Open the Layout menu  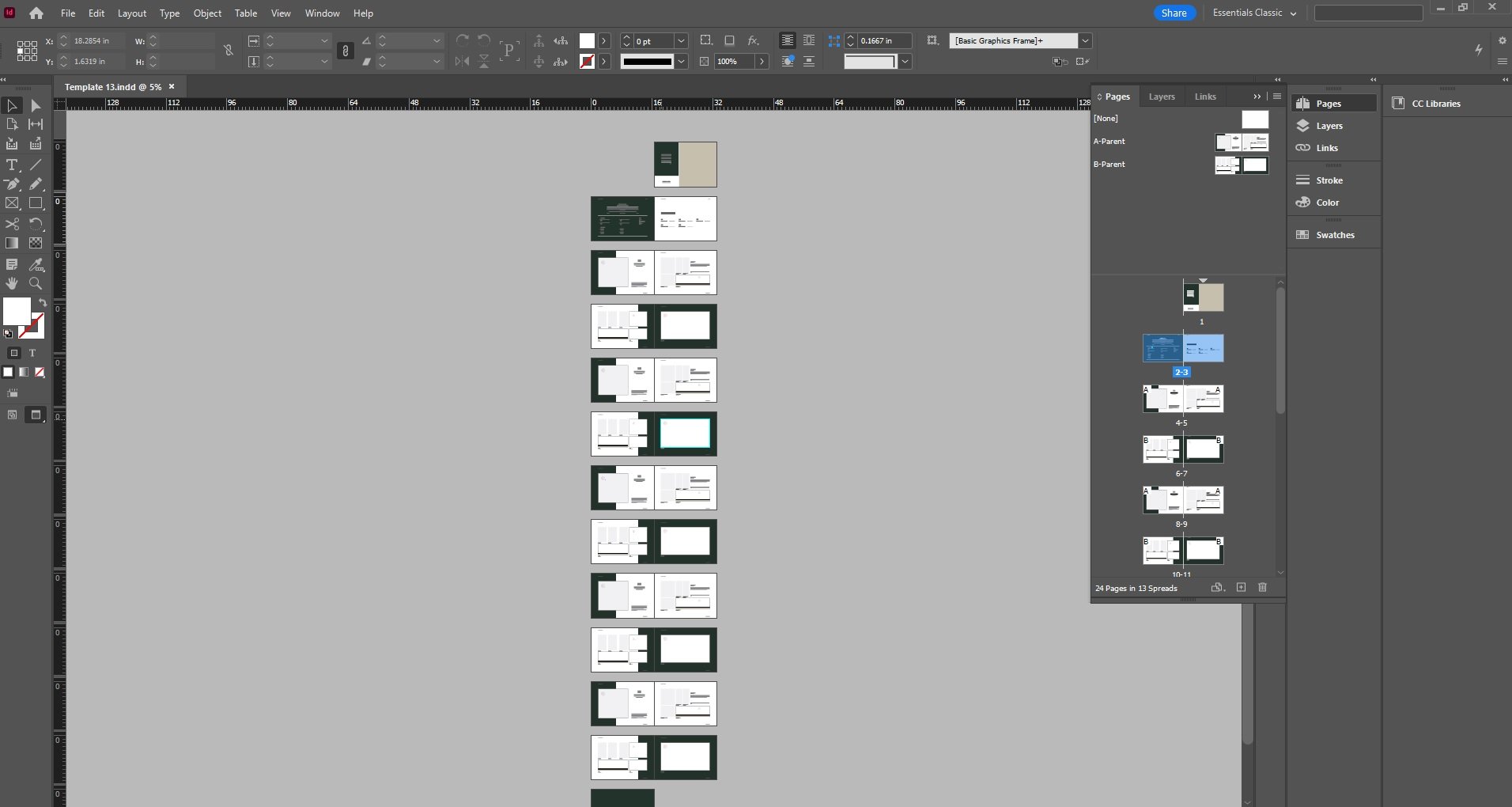[132, 13]
